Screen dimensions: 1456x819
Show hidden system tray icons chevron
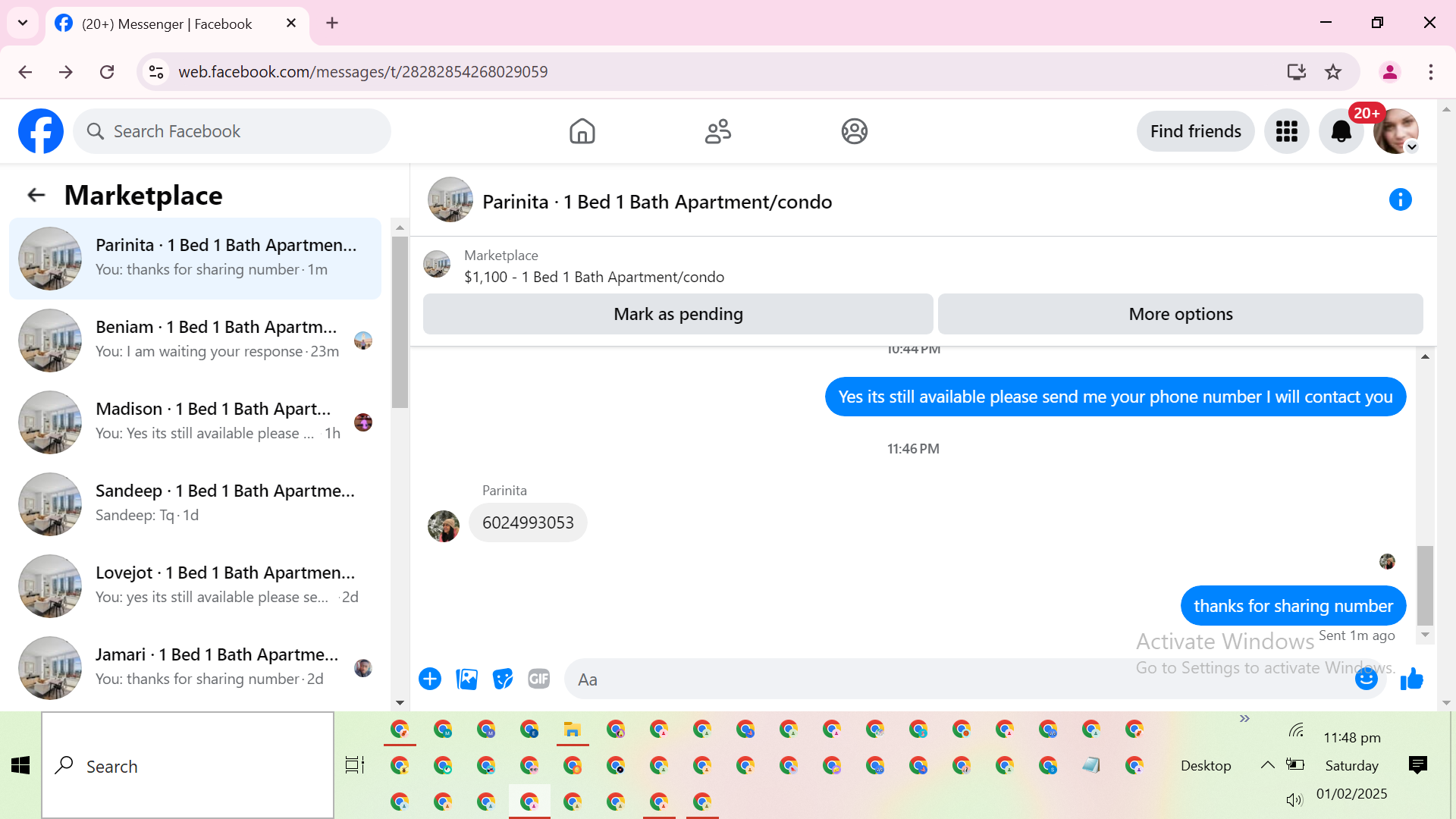1267,764
